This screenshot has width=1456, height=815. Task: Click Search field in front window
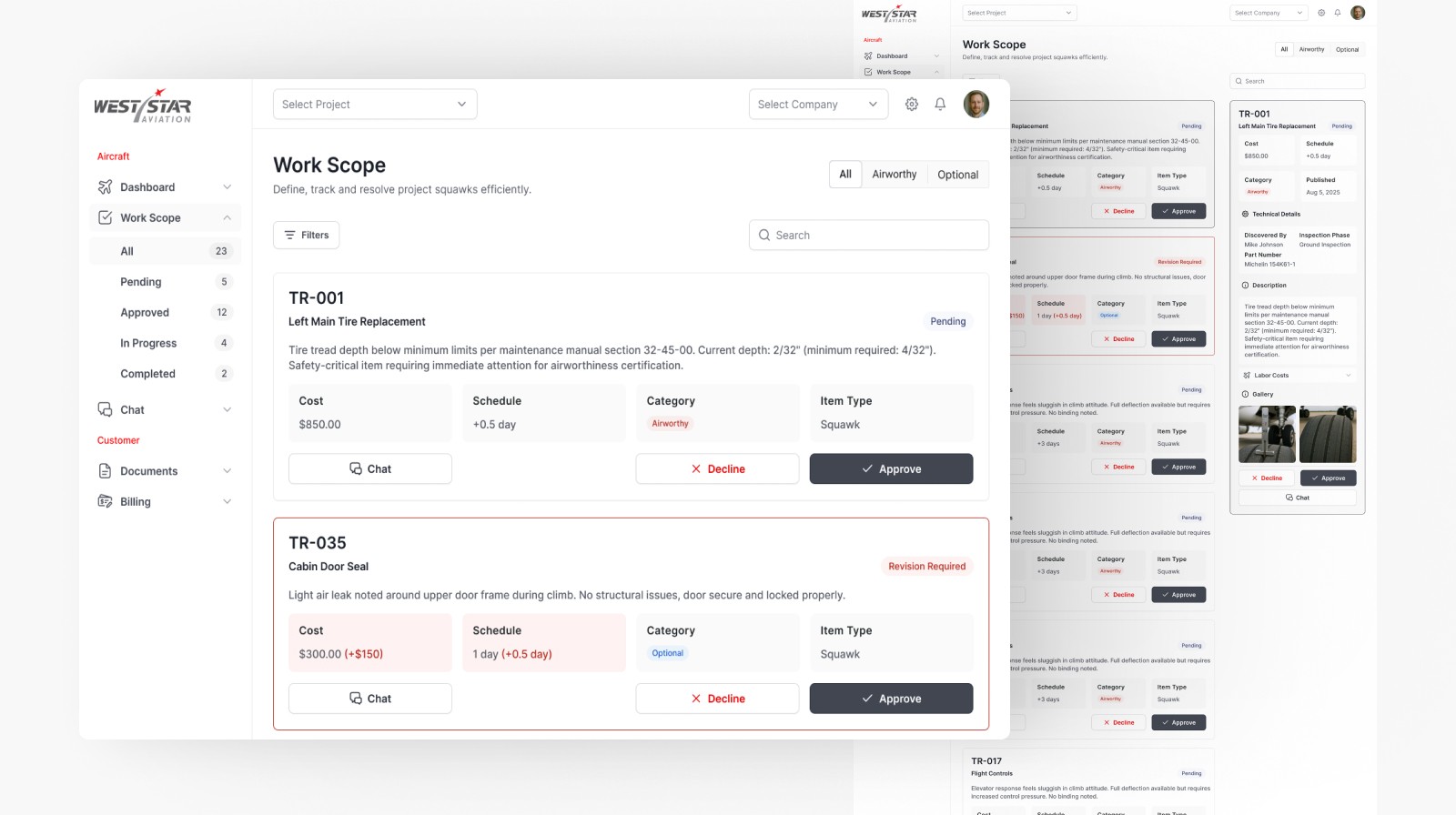coord(869,235)
